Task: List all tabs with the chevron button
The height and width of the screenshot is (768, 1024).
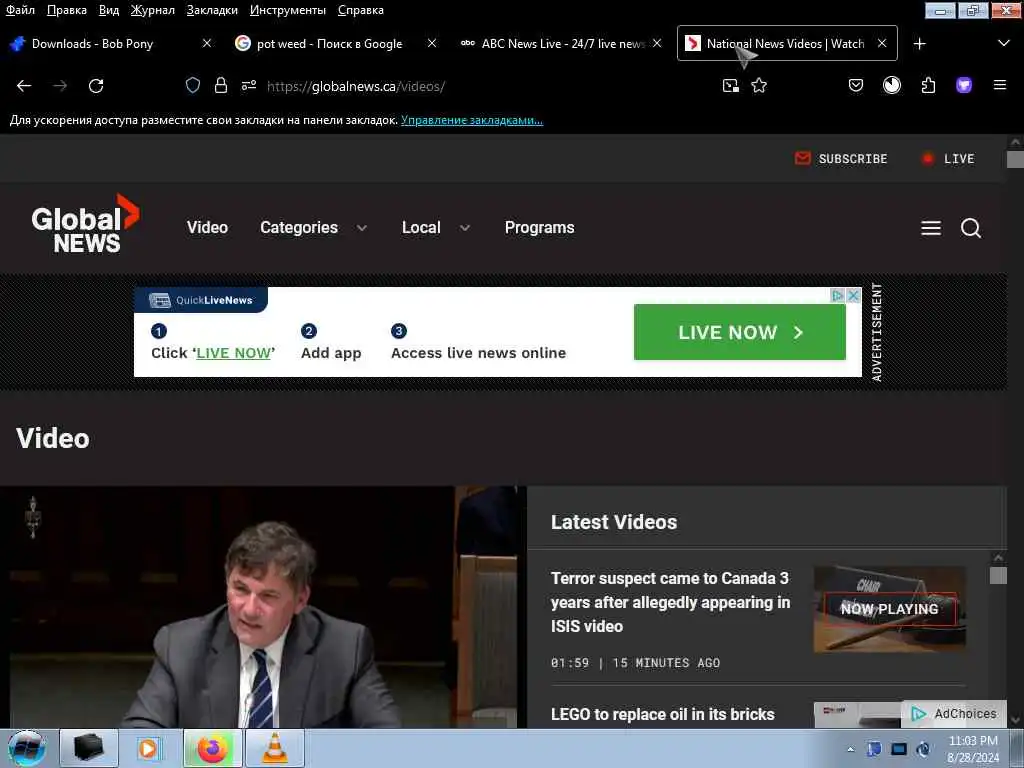Action: point(1004,43)
